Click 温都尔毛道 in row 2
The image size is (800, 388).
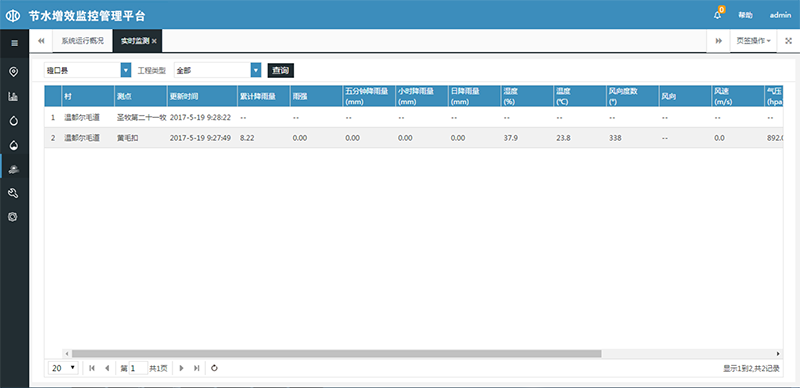pyautogui.click(x=82, y=138)
